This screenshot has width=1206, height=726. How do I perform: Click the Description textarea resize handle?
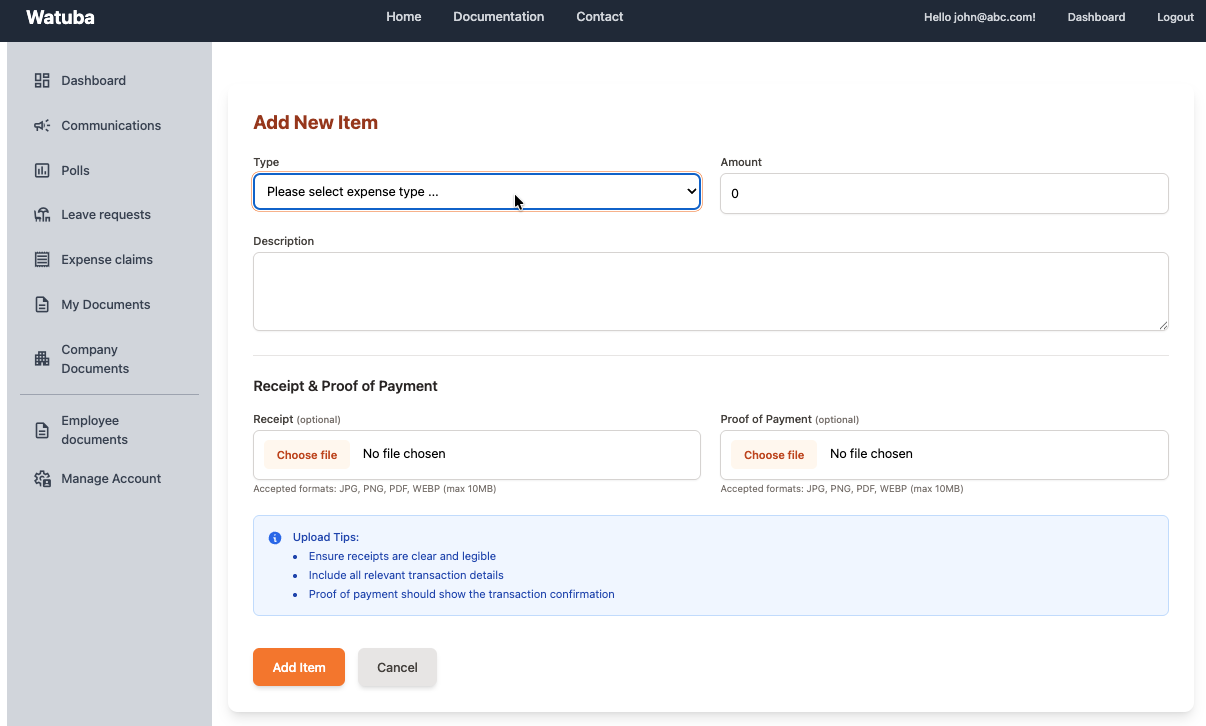coord(1163,325)
